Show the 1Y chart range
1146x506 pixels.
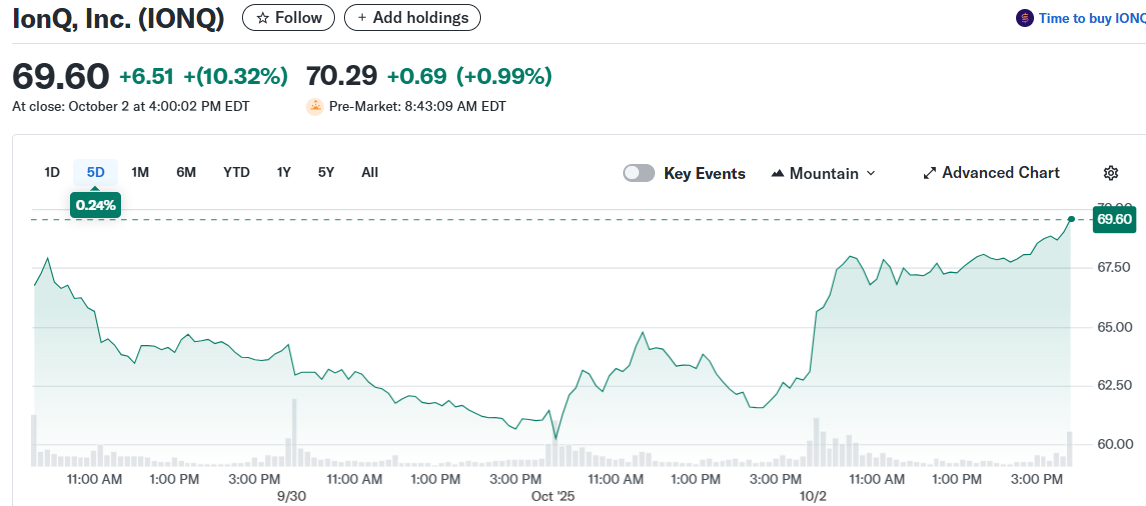tap(284, 172)
